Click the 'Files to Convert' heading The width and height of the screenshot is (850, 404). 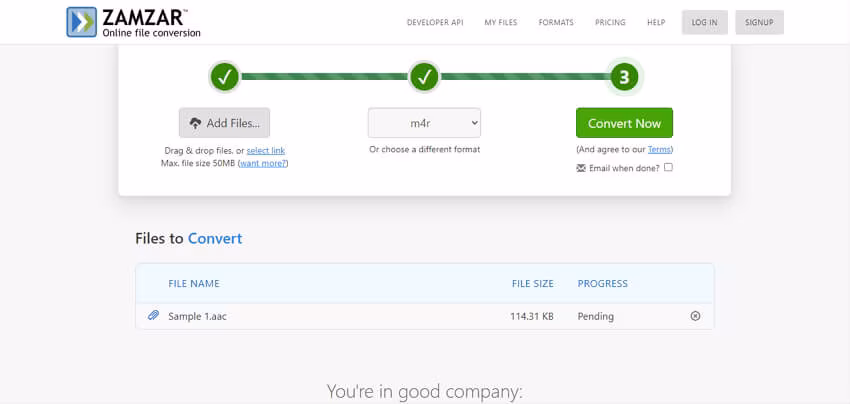click(189, 239)
